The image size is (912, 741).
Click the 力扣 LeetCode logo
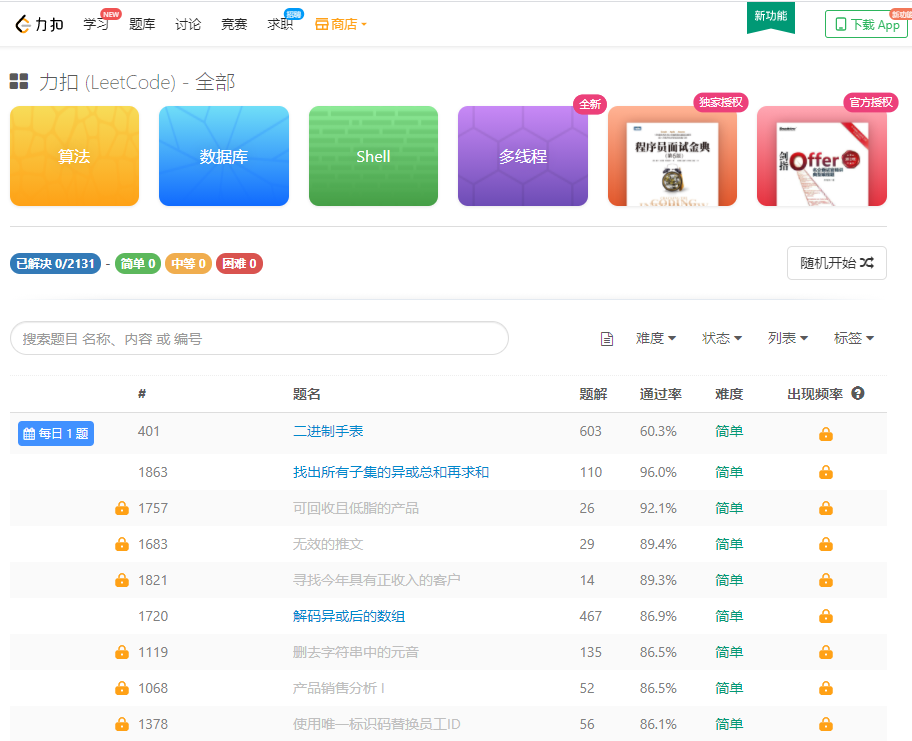pos(39,24)
